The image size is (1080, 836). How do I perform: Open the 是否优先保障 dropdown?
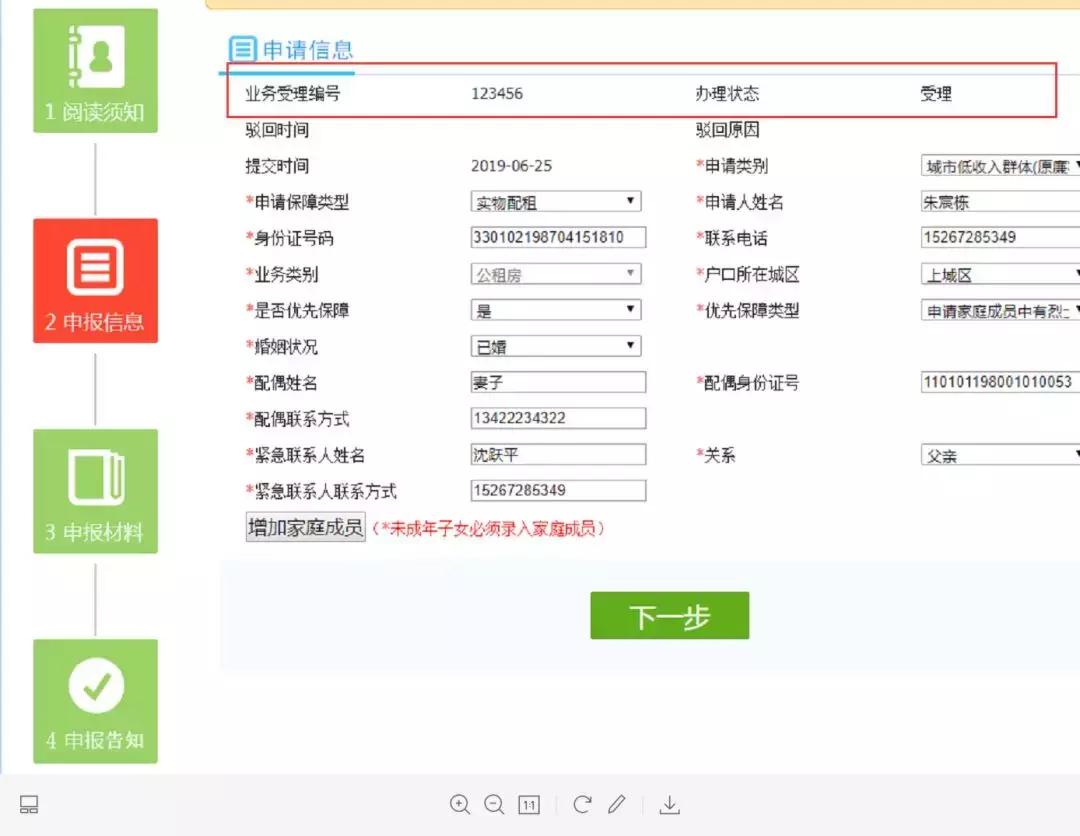(557, 309)
